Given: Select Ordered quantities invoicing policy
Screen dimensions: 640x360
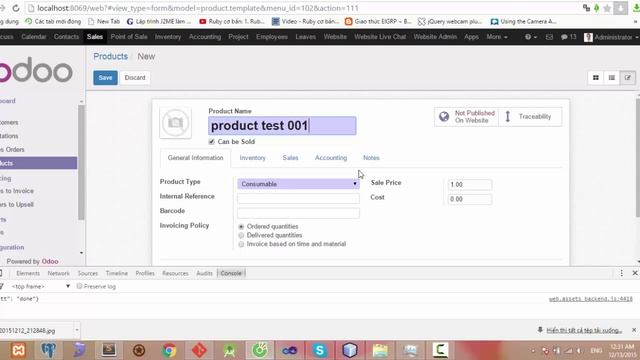Looking at the screenshot, I should pos(241,227).
